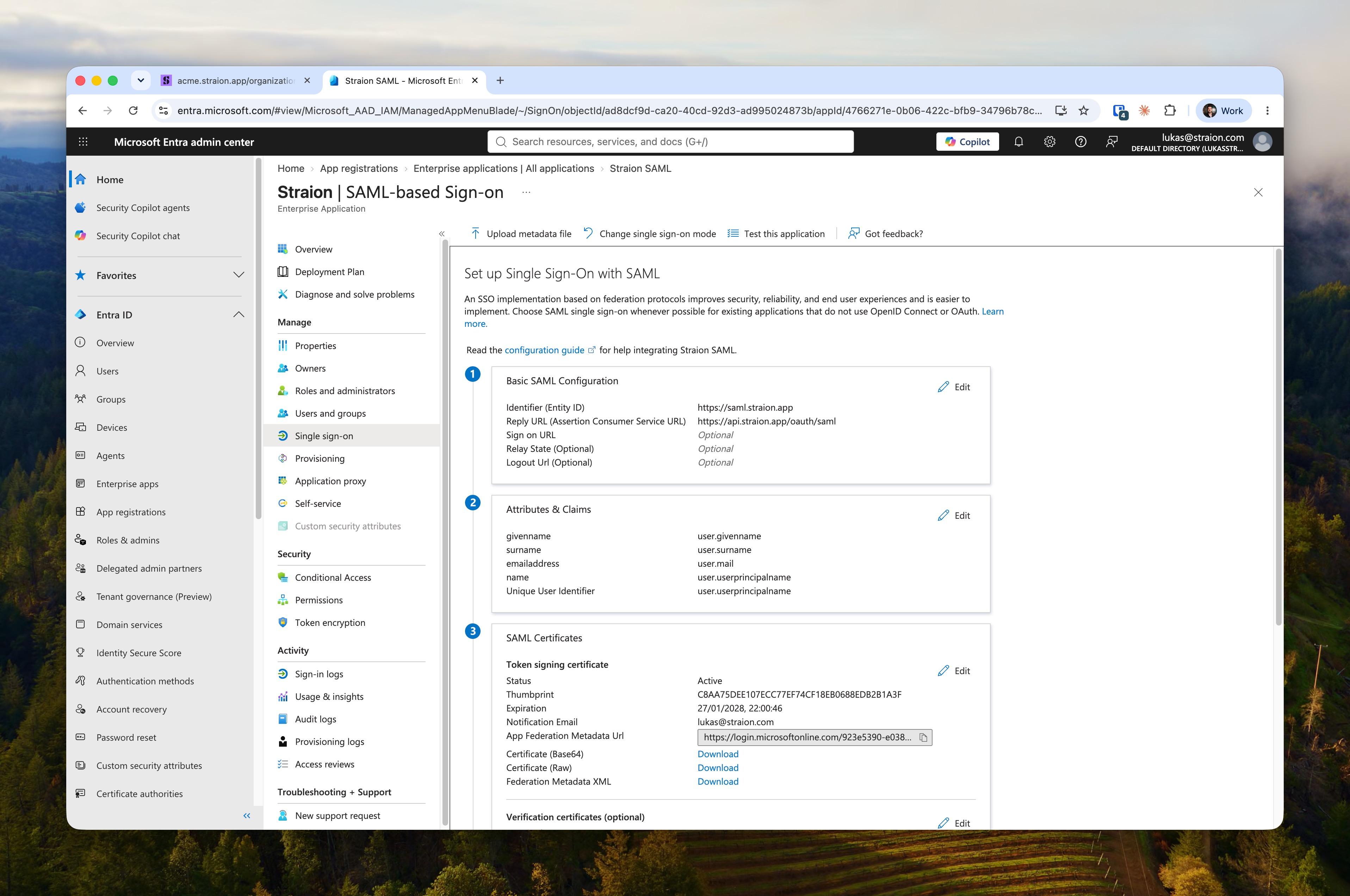Open Users under Entra ID
Screen dimensions: 1350x896
(107, 371)
